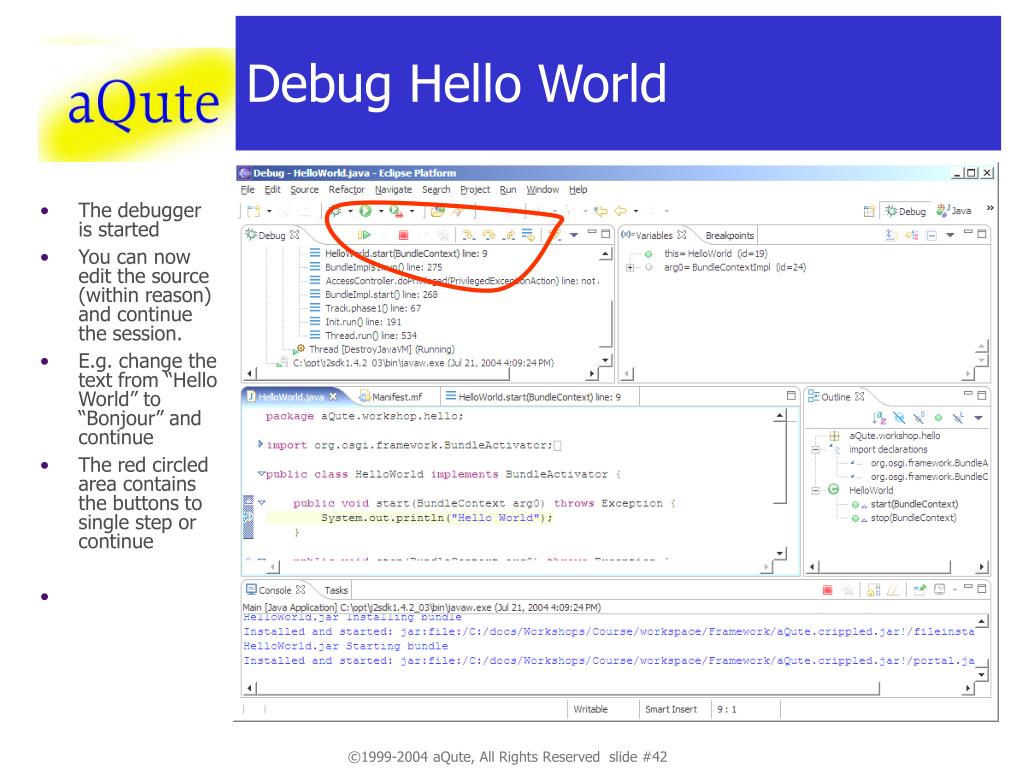
Task: Toggle Pin Console icon
Action: 920,590
